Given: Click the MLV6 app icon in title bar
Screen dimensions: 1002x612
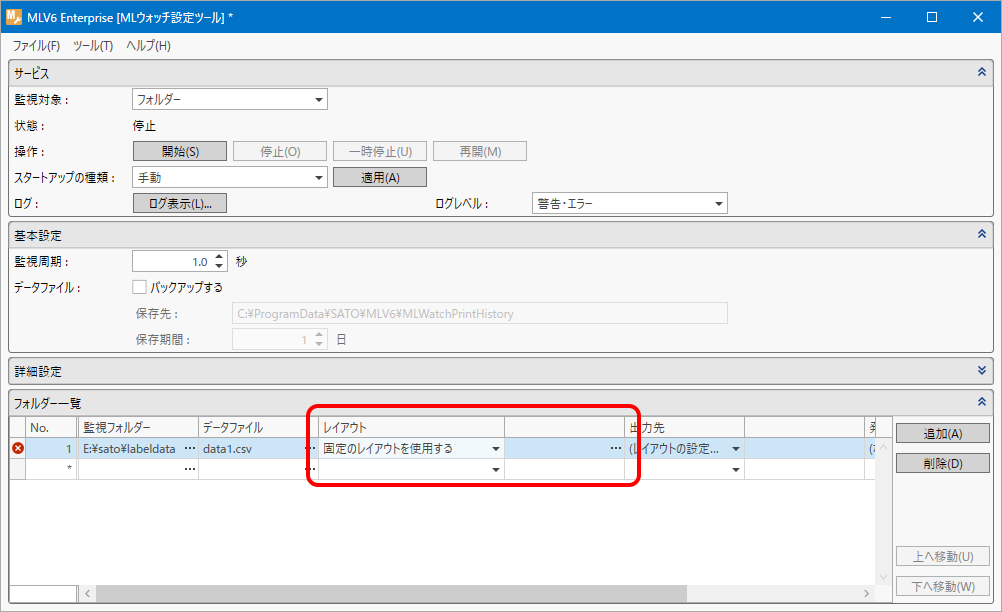Looking at the screenshot, I should 13,17.
